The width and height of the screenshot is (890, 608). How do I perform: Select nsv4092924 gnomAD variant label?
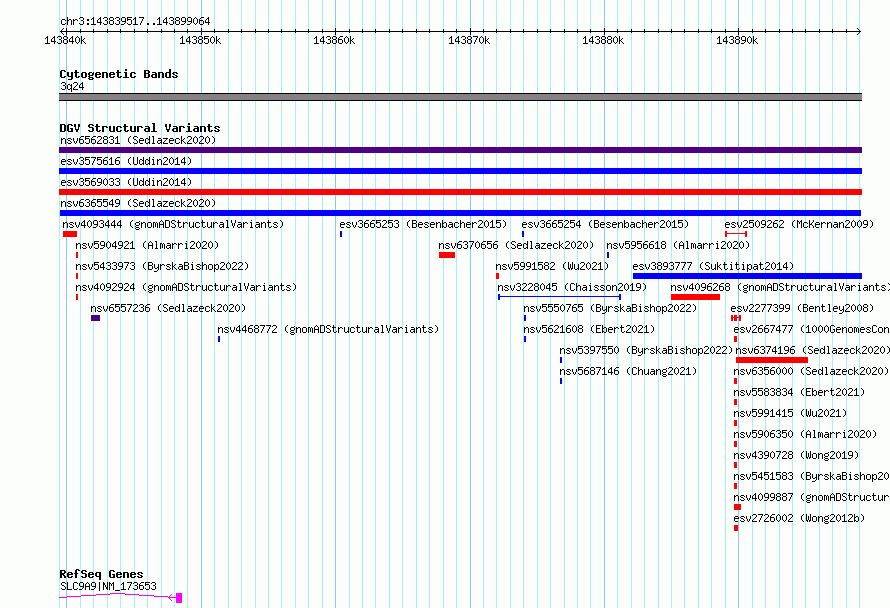click(x=186, y=287)
